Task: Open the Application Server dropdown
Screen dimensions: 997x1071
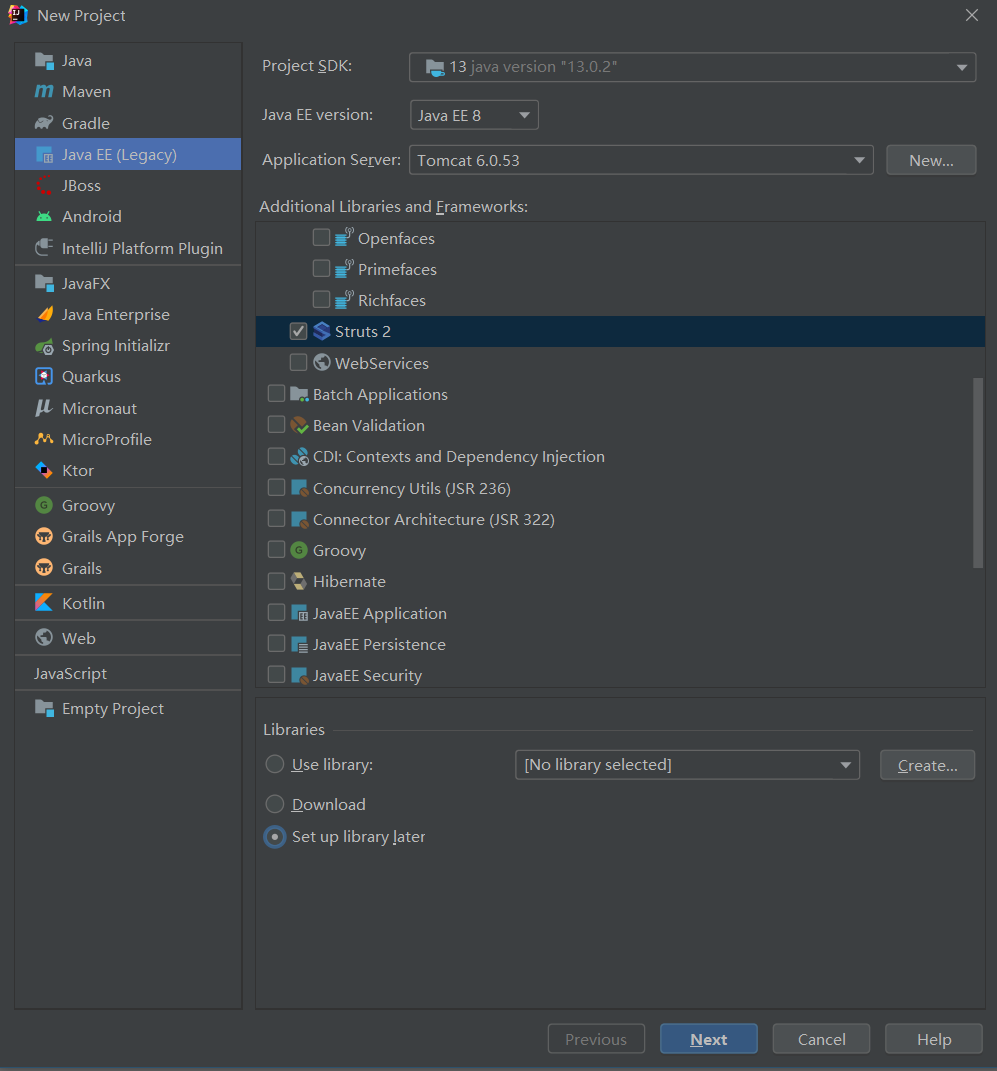Action: click(641, 160)
